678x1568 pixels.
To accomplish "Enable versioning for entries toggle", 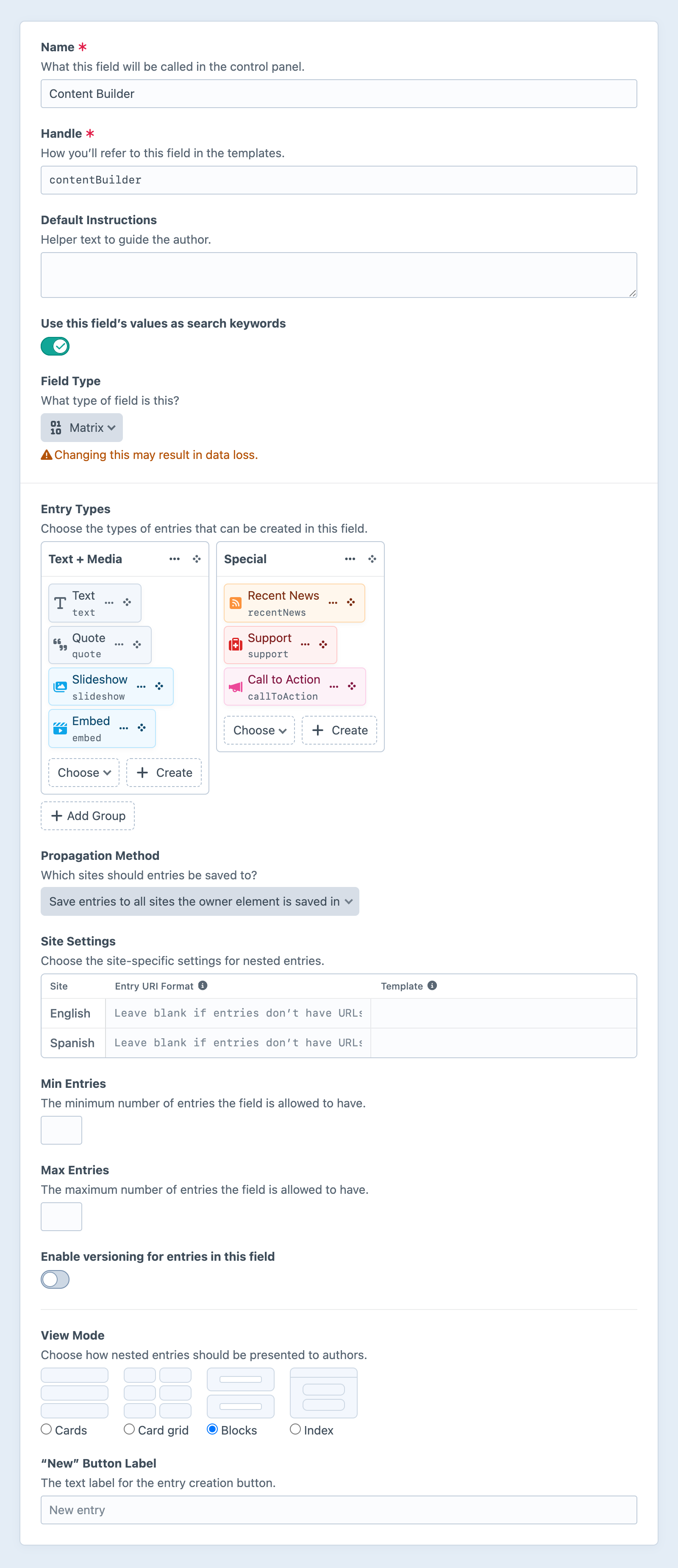I will pyautogui.click(x=55, y=1279).
